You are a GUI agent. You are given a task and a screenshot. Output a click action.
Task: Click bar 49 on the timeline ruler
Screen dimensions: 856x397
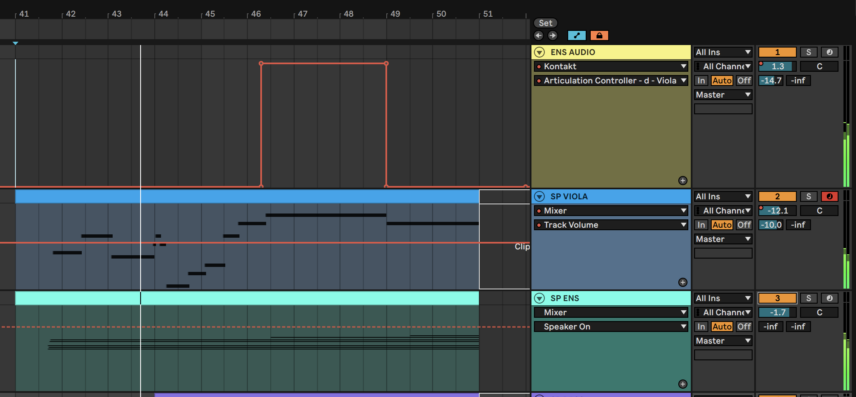pyautogui.click(x=395, y=14)
